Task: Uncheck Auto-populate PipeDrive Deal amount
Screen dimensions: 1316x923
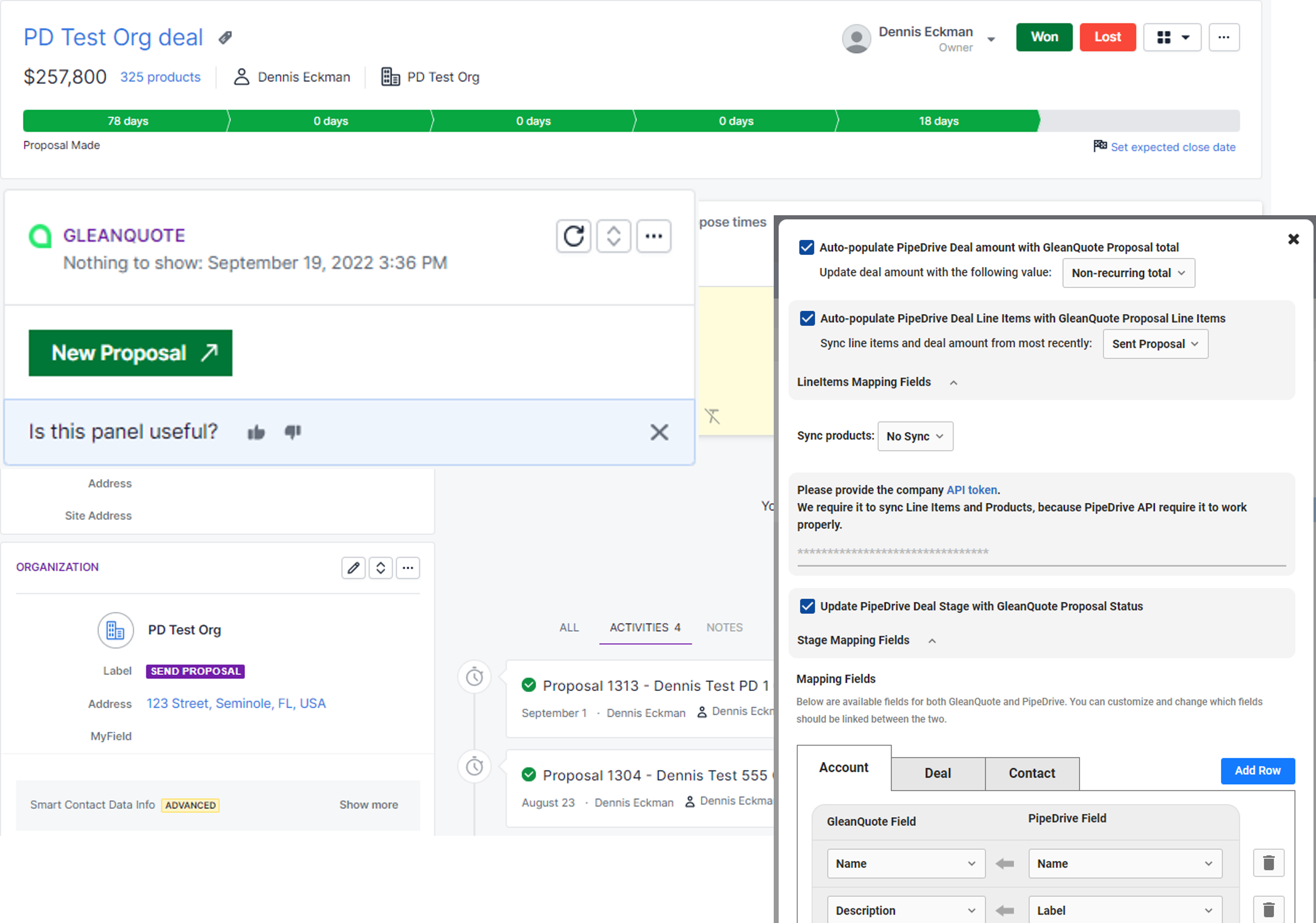Action: (x=807, y=247)
